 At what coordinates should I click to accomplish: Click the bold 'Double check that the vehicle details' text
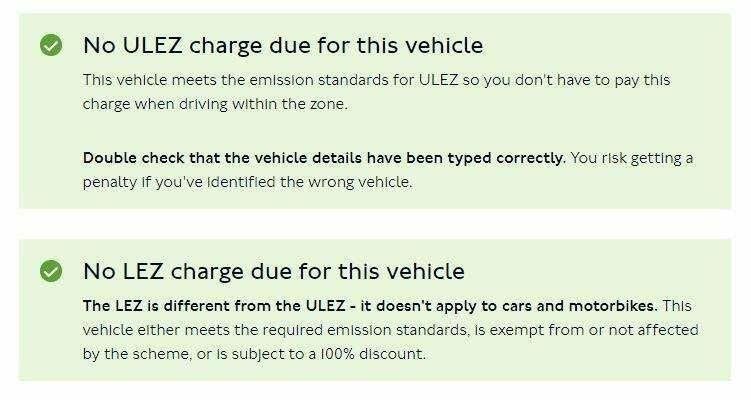click(x=324, y=158)
